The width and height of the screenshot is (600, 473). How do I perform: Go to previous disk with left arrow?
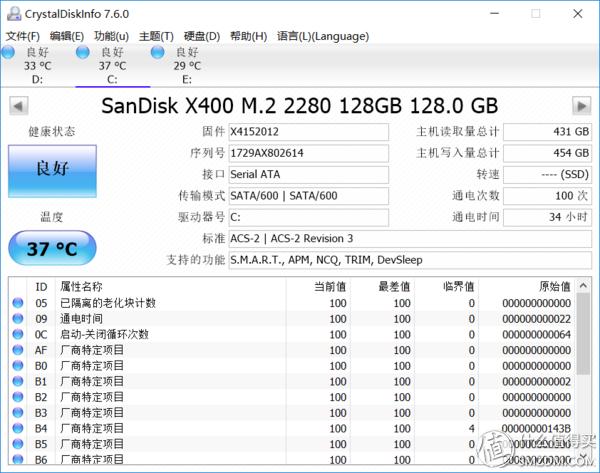pos(18,106)
